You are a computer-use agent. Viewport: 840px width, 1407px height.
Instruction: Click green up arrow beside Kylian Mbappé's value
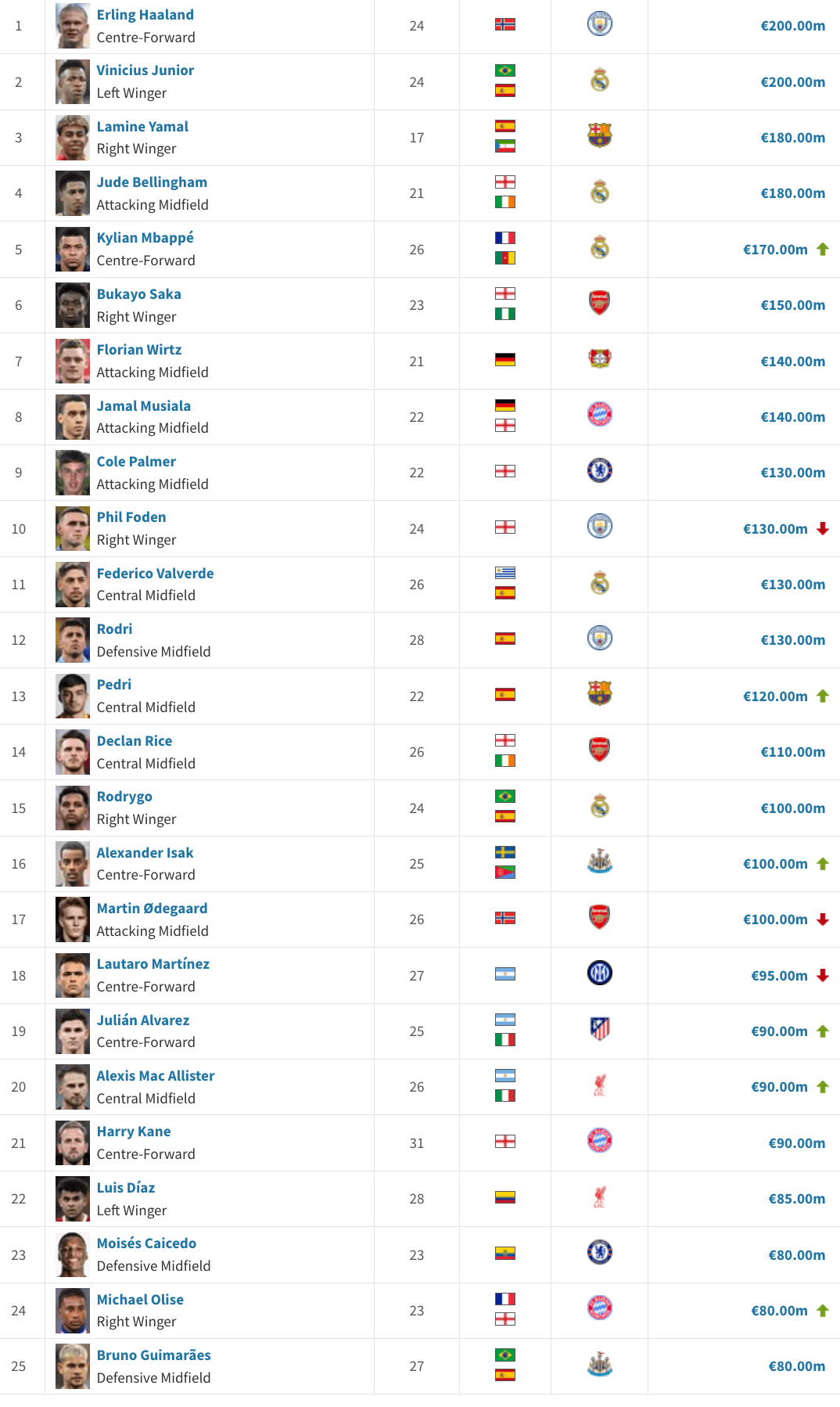coord(823,250)
